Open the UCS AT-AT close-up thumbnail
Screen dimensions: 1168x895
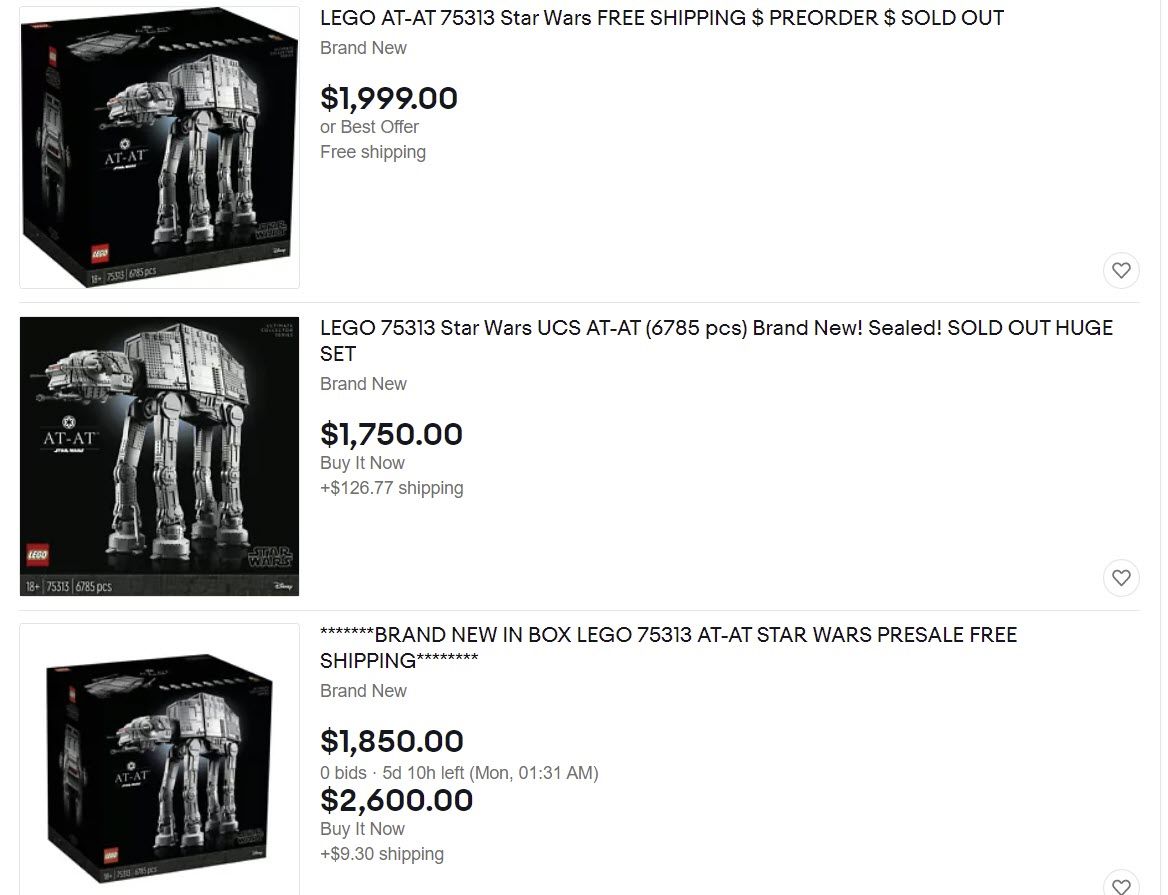tap(159, 456)
